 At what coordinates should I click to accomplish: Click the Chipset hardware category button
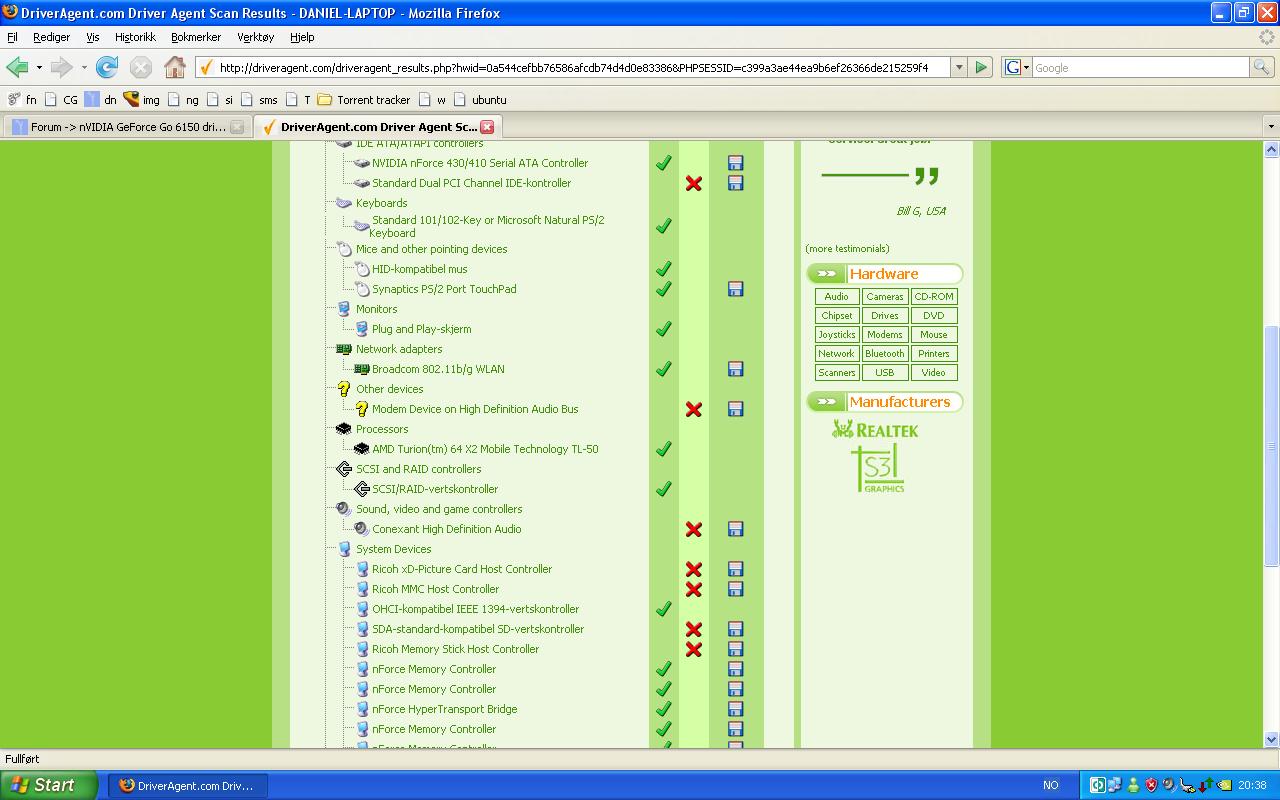click(x=837, y=316)
